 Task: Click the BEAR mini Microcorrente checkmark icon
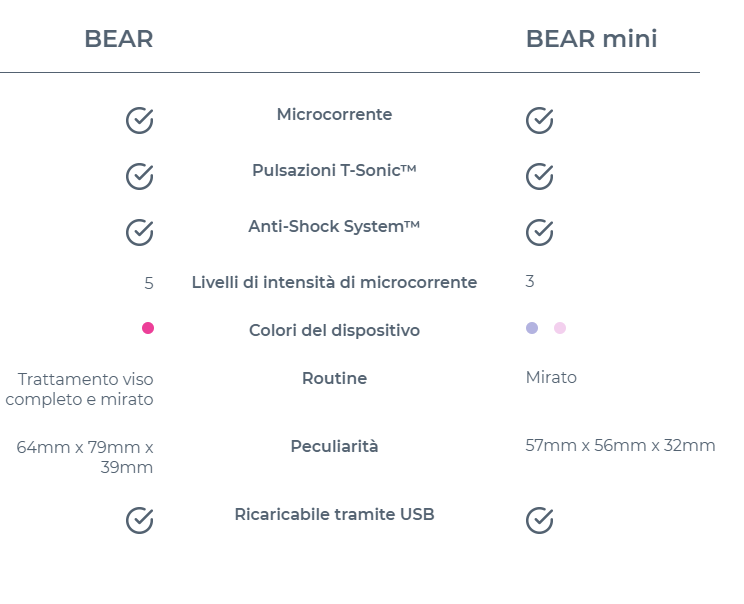point(539,121)
